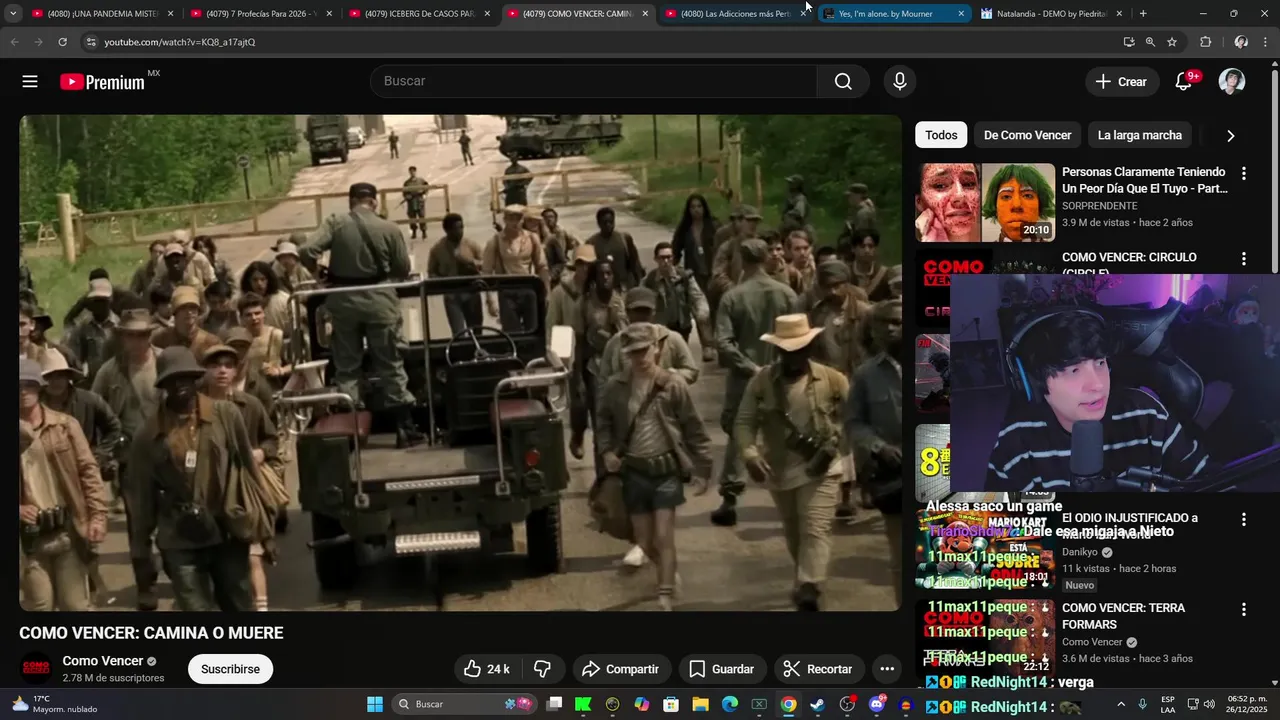Open the weather widget on taskbar
This screenshot has height=720, width=1280.
point(55,704)
